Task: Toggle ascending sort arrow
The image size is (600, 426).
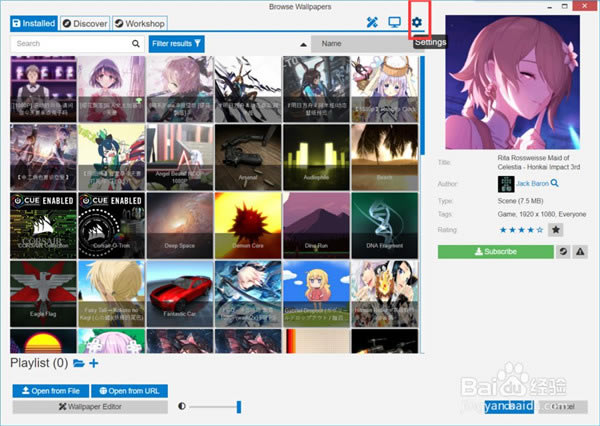Action: click(303, 44)
